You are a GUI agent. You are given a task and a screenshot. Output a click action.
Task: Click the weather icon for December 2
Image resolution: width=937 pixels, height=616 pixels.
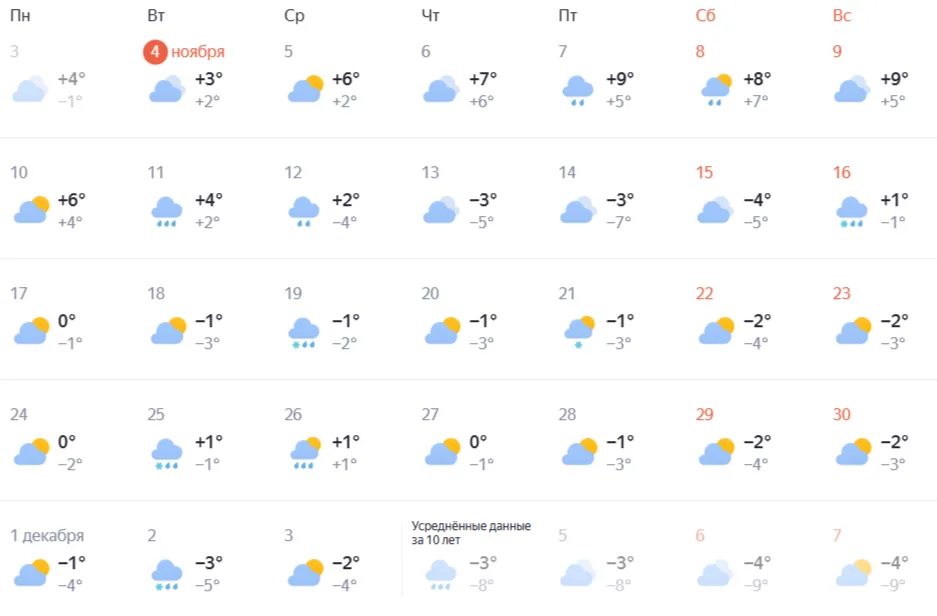coord(166,573)
